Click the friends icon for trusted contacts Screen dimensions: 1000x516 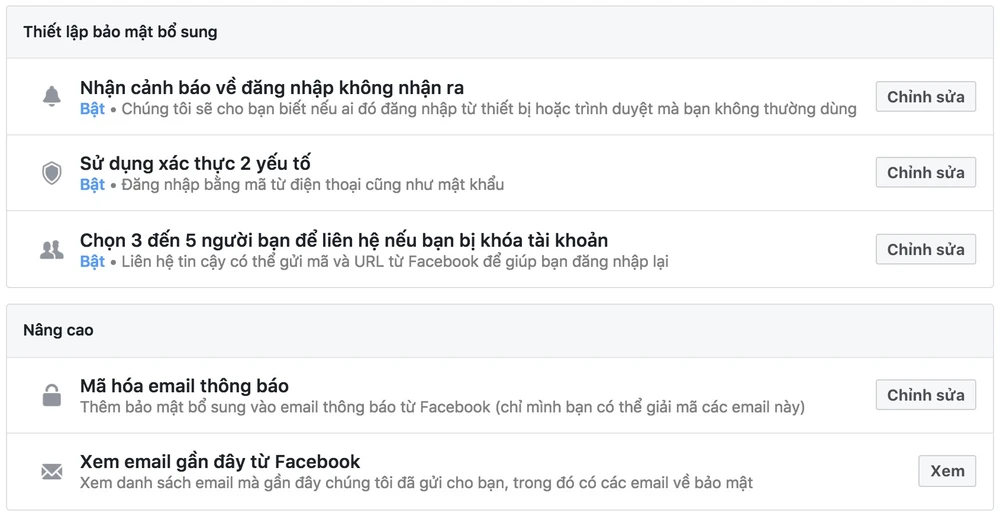click(x=51, y=250)
